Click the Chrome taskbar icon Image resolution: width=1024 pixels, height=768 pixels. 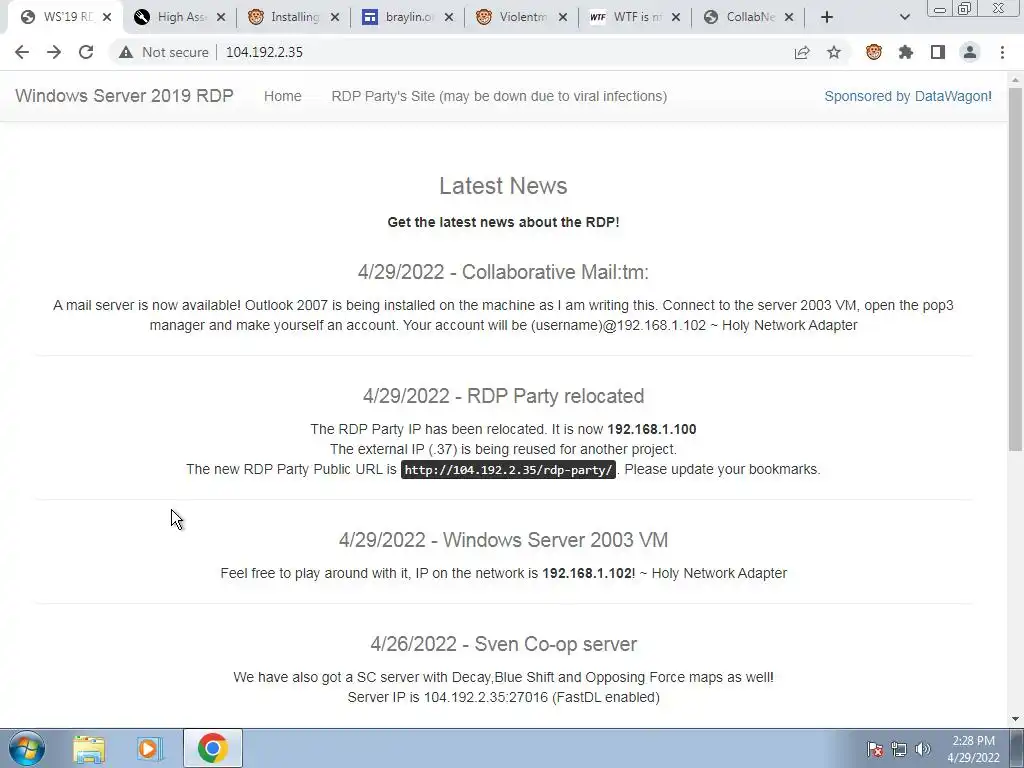coord(213,748)
